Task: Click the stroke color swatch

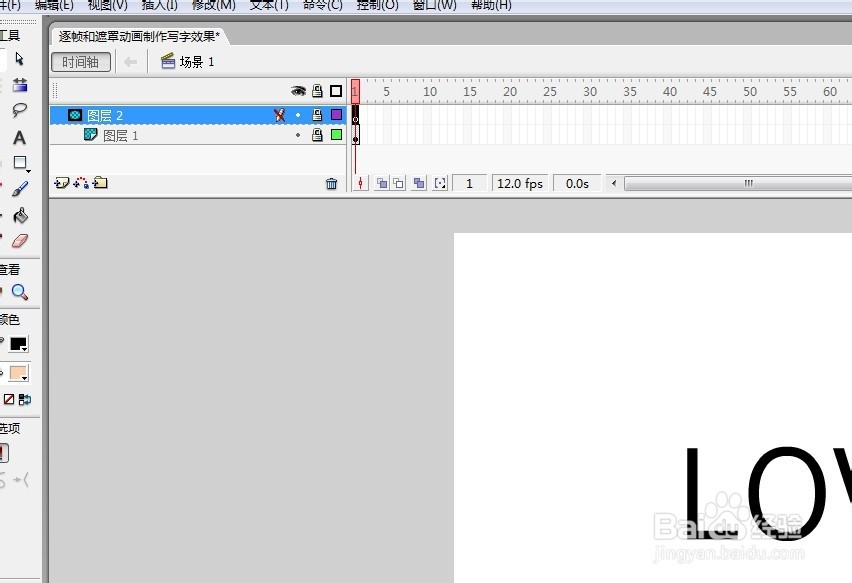Action: pos(17,343)
